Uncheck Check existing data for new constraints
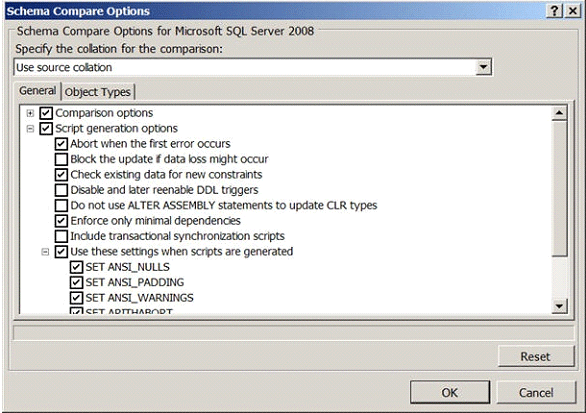 point(61,175)
